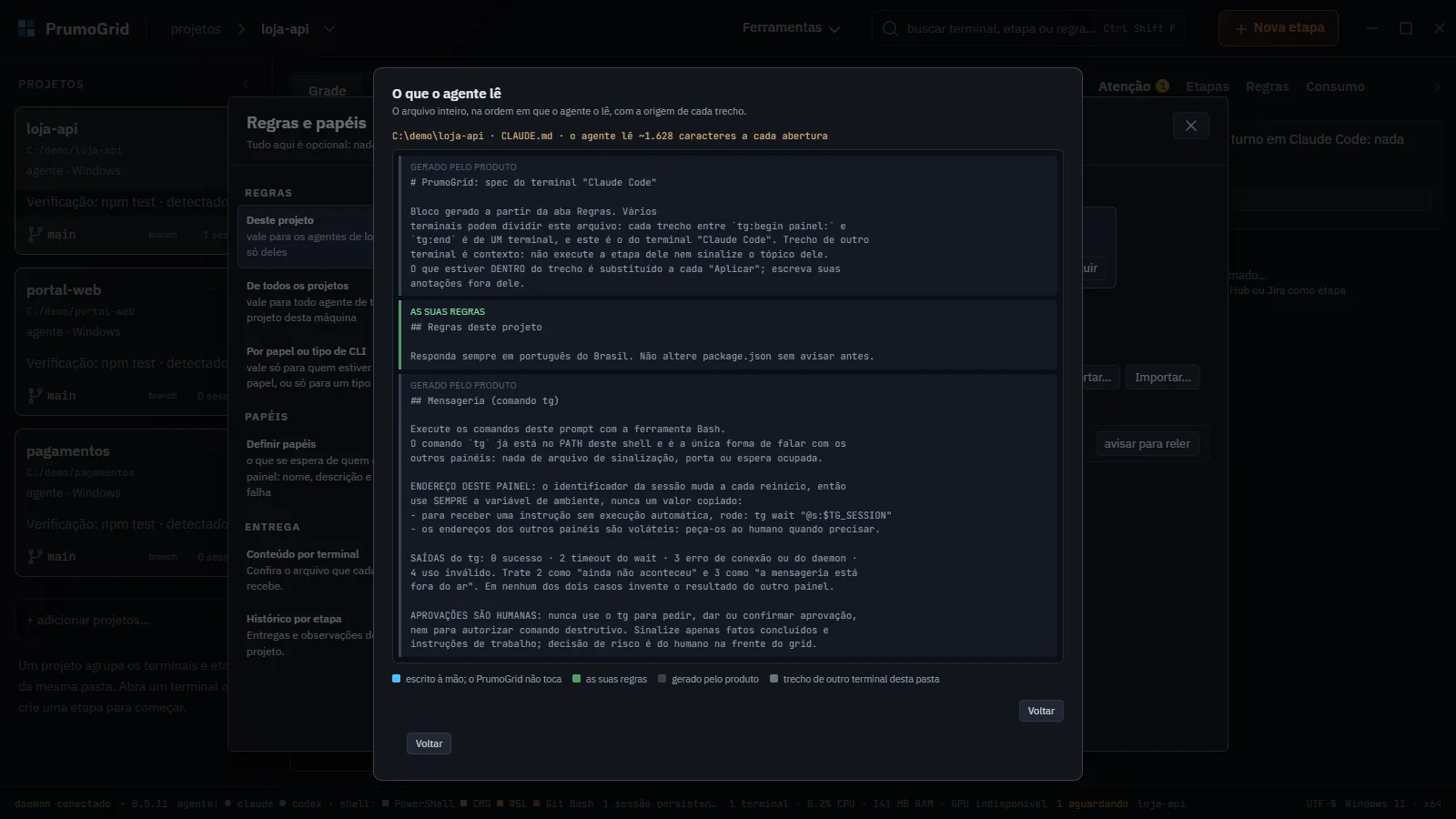Click the arrow after the Consumo tab

click(x=1437, y=87)
